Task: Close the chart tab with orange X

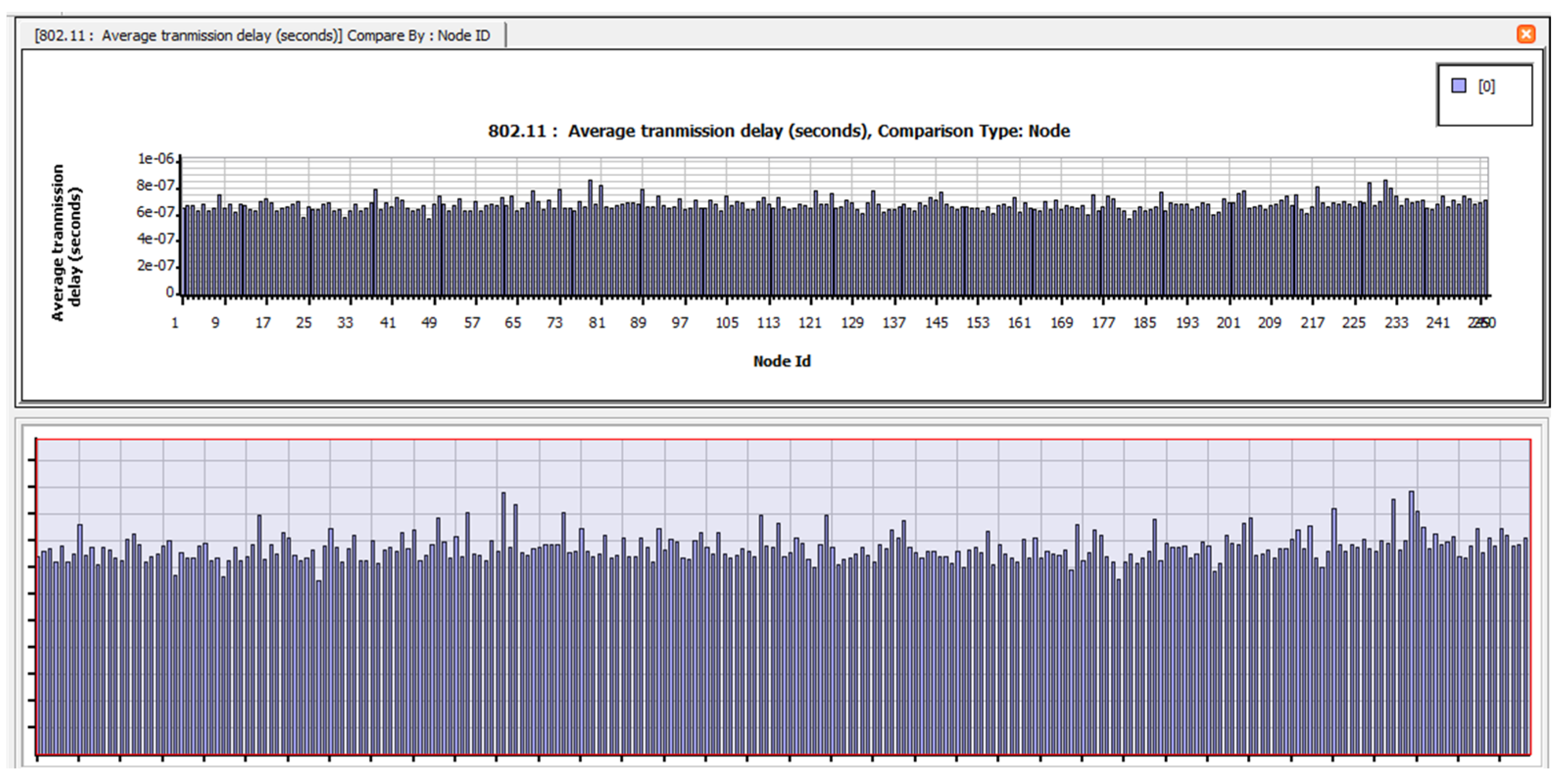Action: click(x=1525, y=34)
